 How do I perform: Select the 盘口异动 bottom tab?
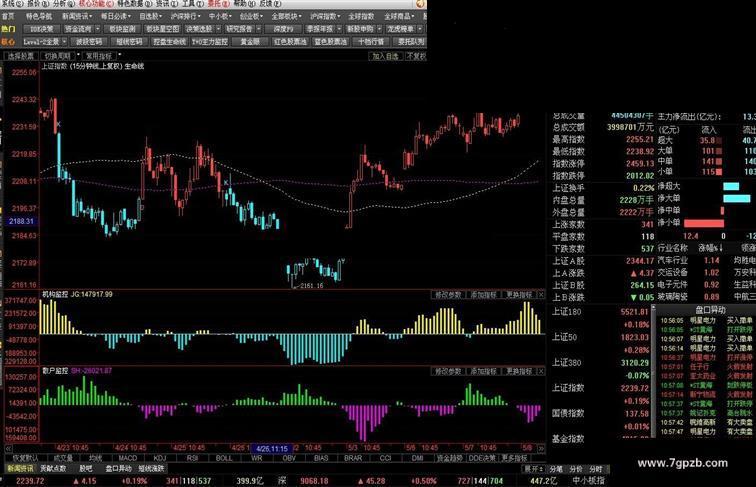click(x=119, y=469)
